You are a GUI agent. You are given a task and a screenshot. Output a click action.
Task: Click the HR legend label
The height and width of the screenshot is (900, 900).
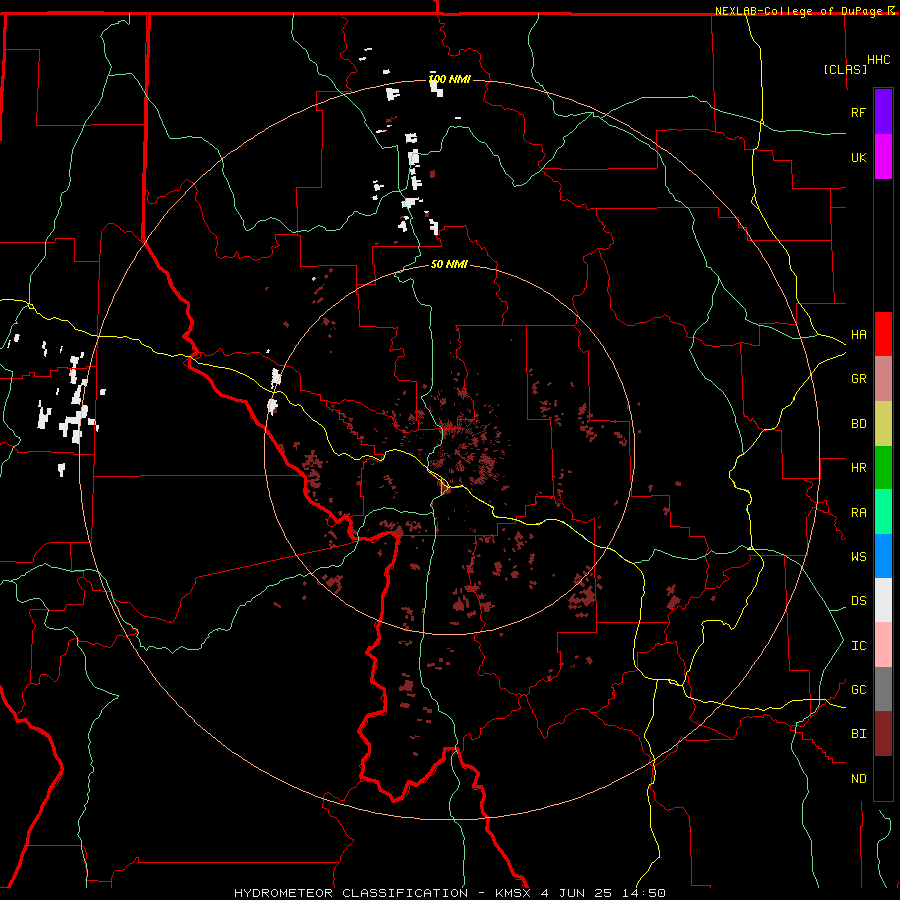pyautogui.click(x=858, y=468)
